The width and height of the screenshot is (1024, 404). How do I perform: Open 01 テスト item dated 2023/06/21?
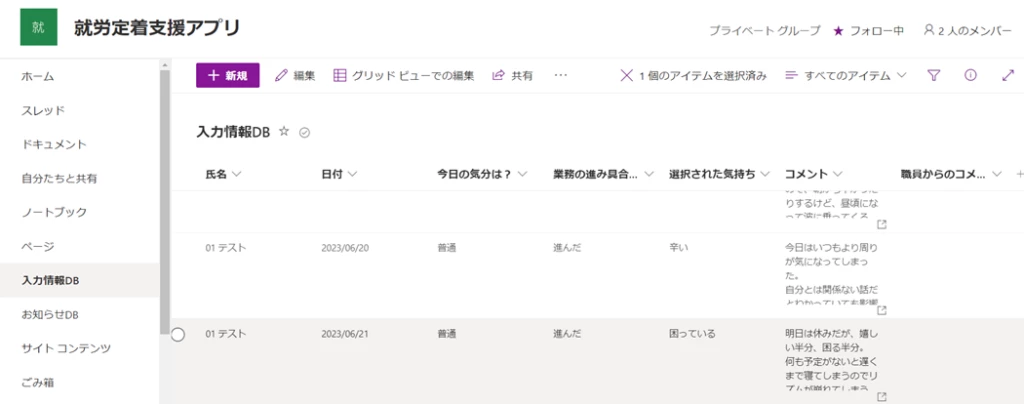point(225,334)
